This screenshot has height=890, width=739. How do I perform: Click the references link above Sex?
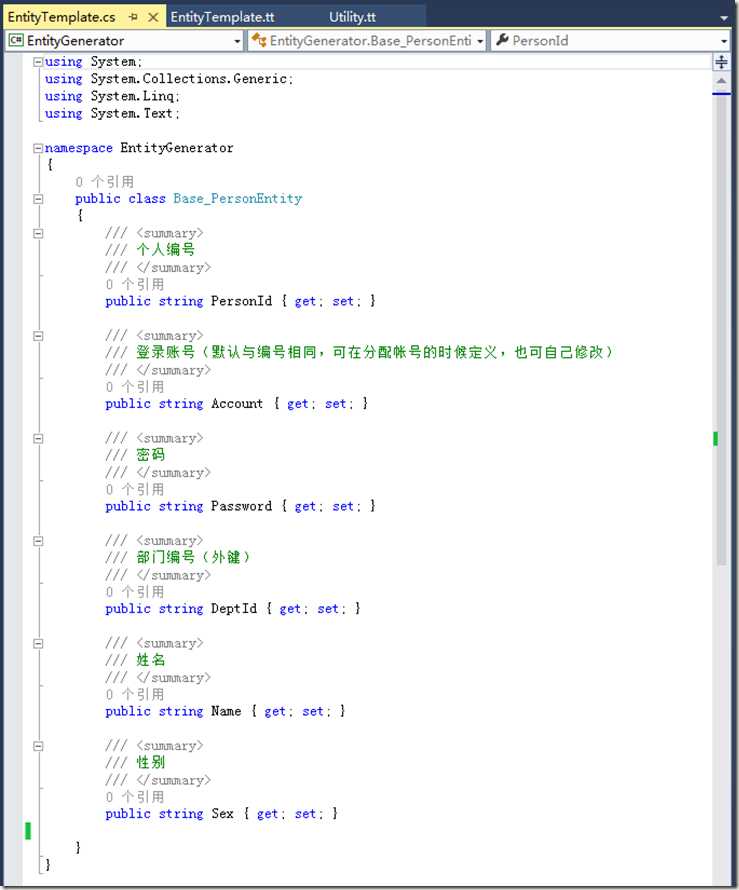[x=135, y=797]
